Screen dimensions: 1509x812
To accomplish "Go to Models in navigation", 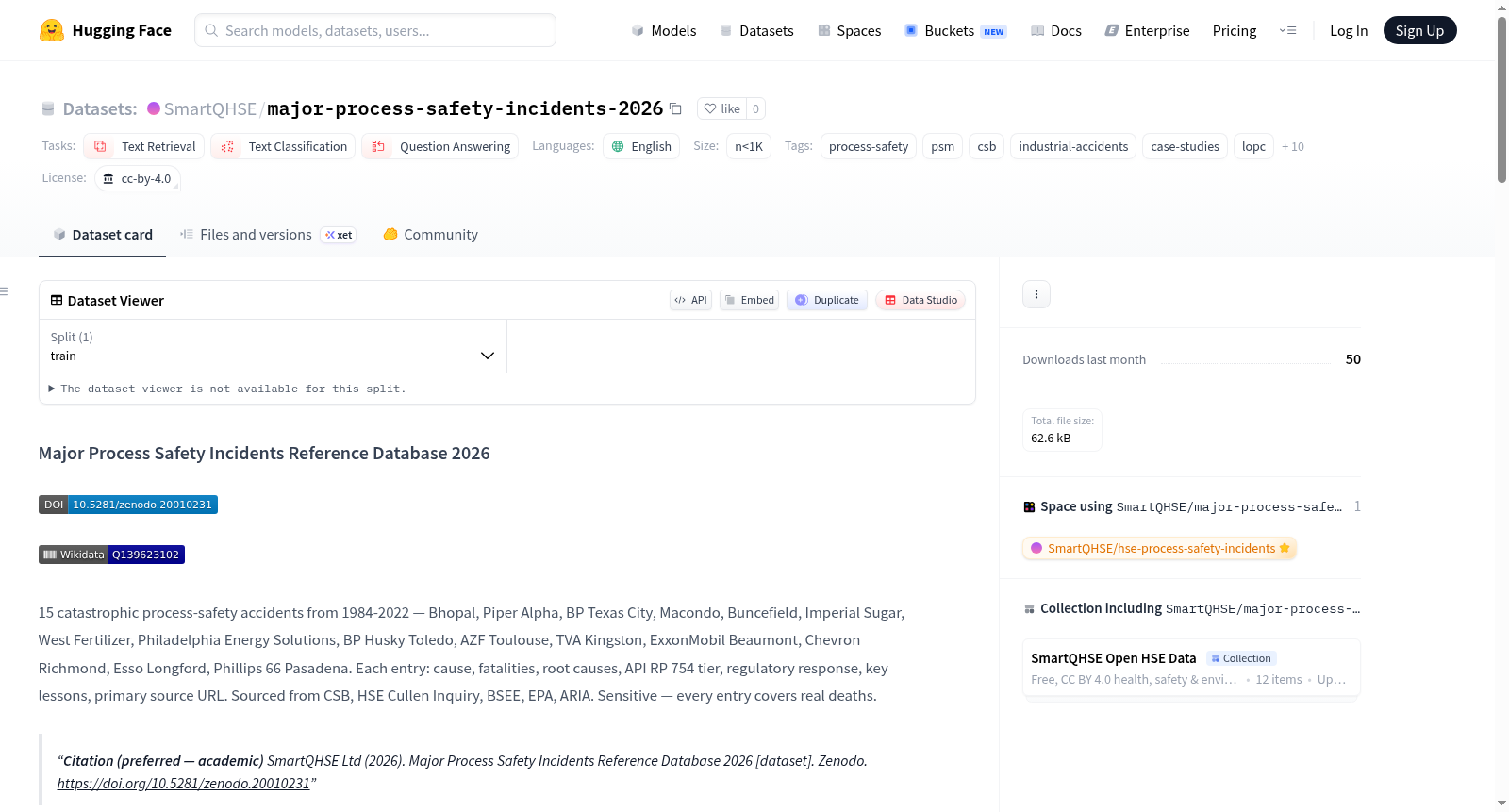I will 664,30.
